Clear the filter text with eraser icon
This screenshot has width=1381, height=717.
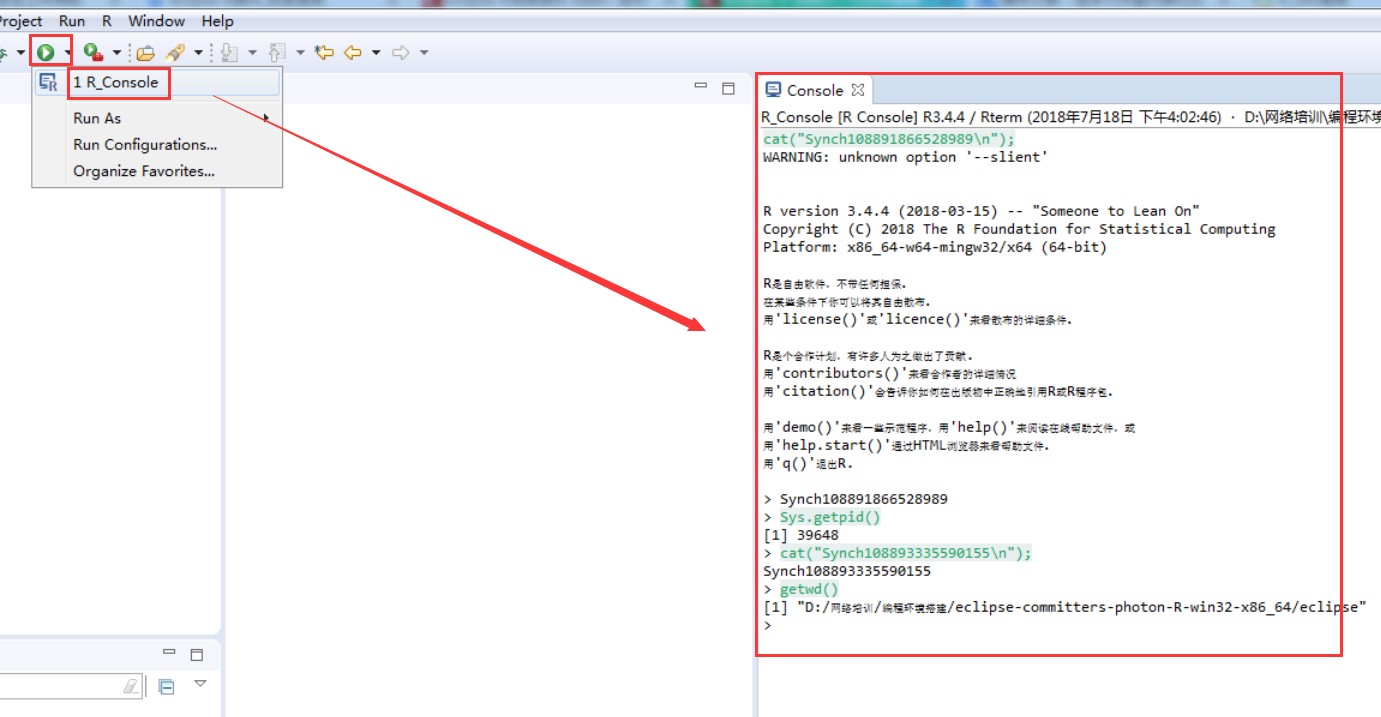[x=131, y=686]
